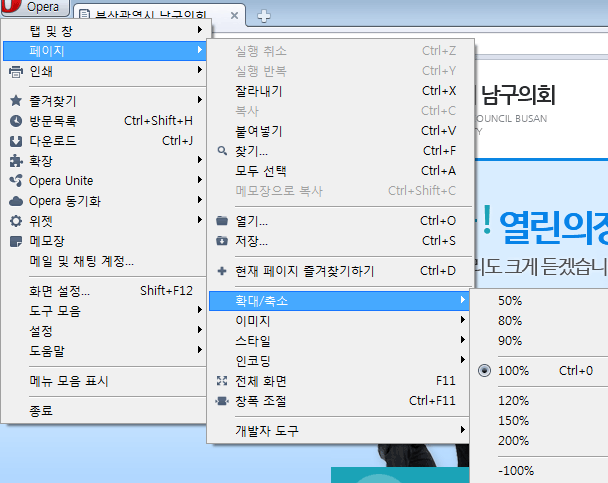Click the cloud icon for Opera 동기화
The width and height of the screenshot is (608, 483).
coord(15,201)
